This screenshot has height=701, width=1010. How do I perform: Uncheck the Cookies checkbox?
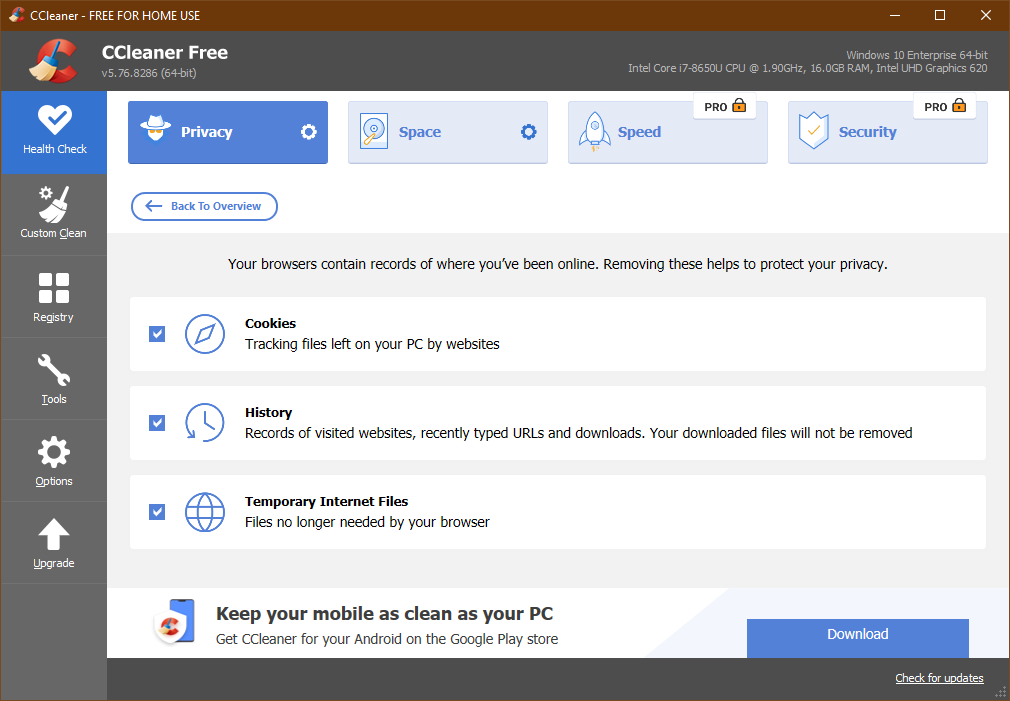pos(157,334)
